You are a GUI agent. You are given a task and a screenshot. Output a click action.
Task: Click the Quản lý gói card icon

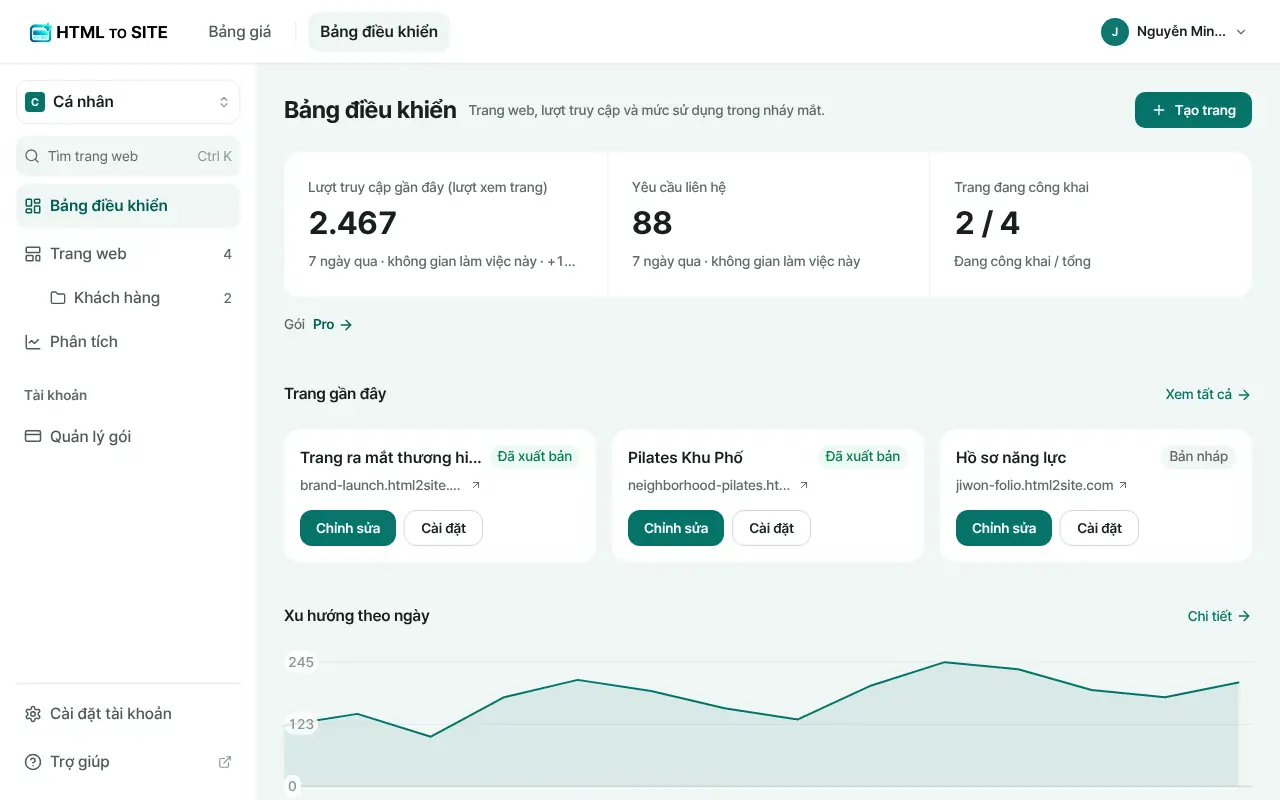(x=33, y=437)
